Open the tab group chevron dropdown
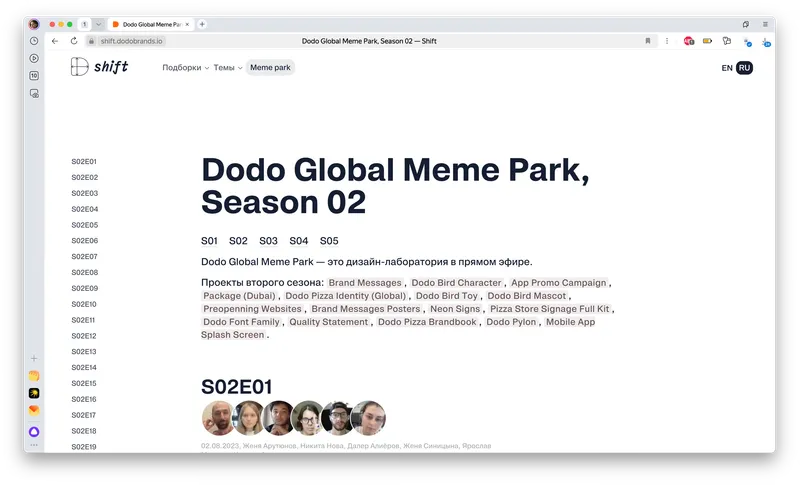The width and height of the screenshot is (800, 485). (98, 24)
